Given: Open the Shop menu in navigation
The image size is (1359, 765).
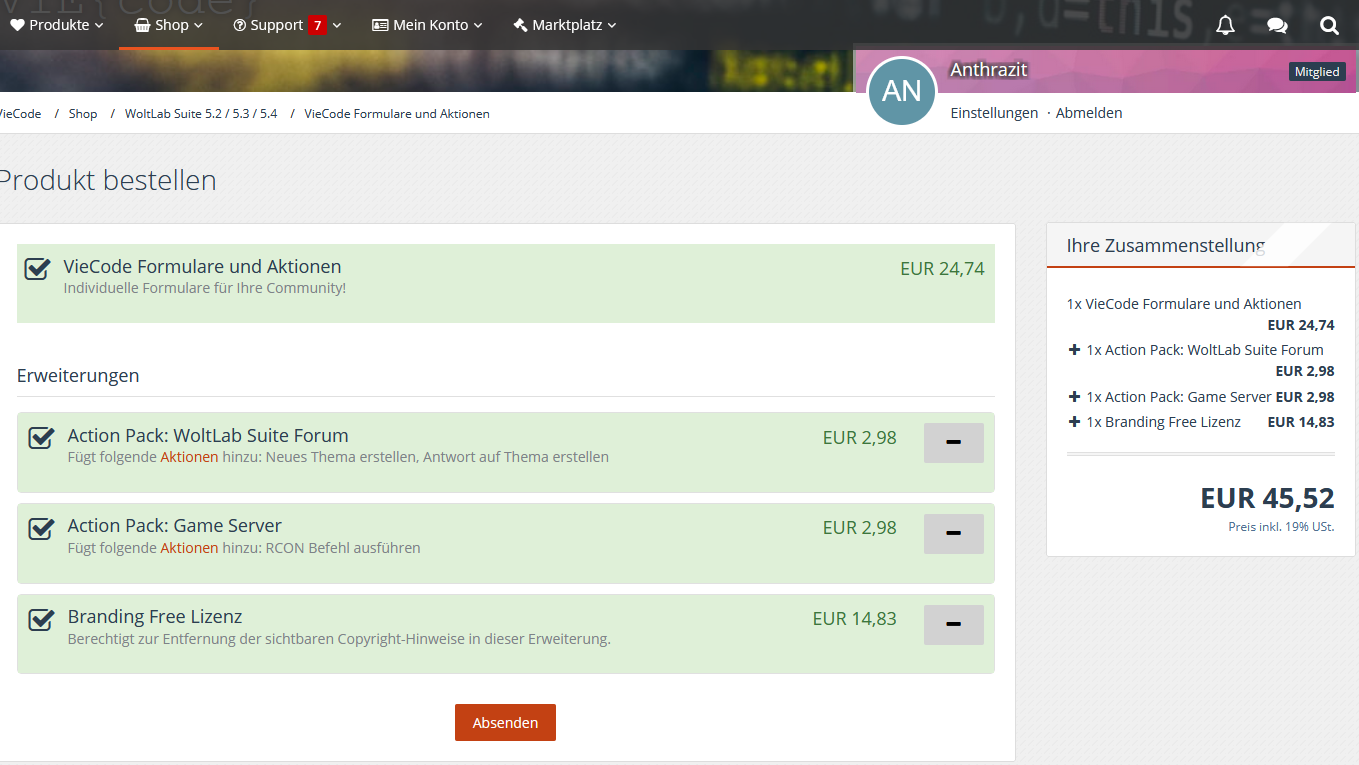Looking at the screenshot, I should (x=168, y=25).
